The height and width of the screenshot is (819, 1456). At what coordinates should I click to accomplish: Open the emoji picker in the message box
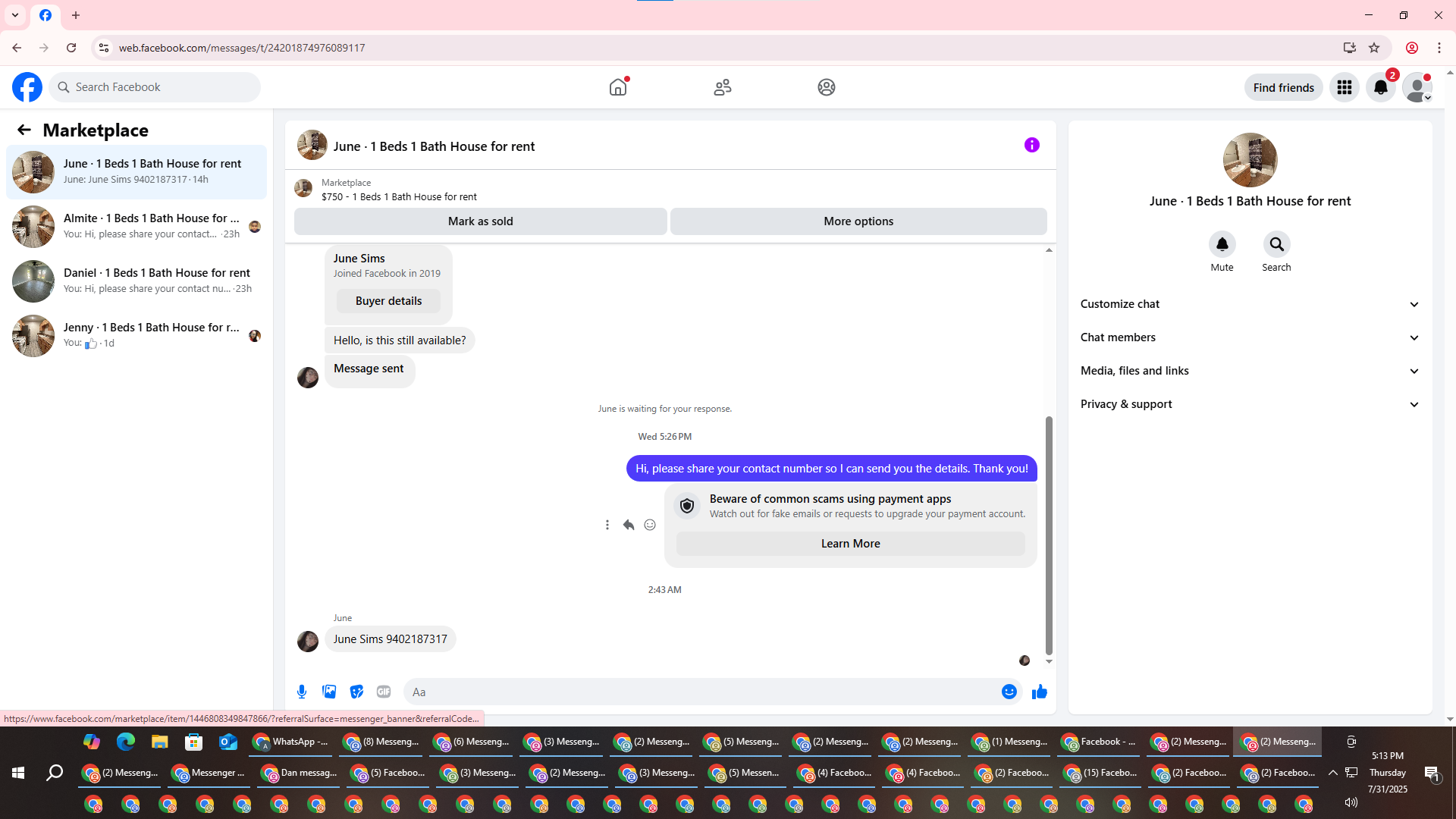(1009, 692)
